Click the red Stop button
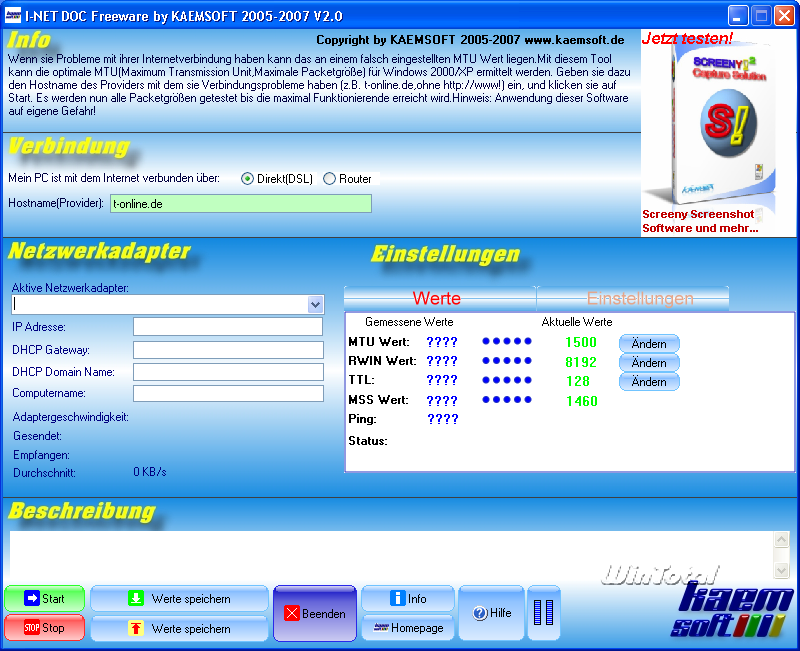 [x=44, y=628]
